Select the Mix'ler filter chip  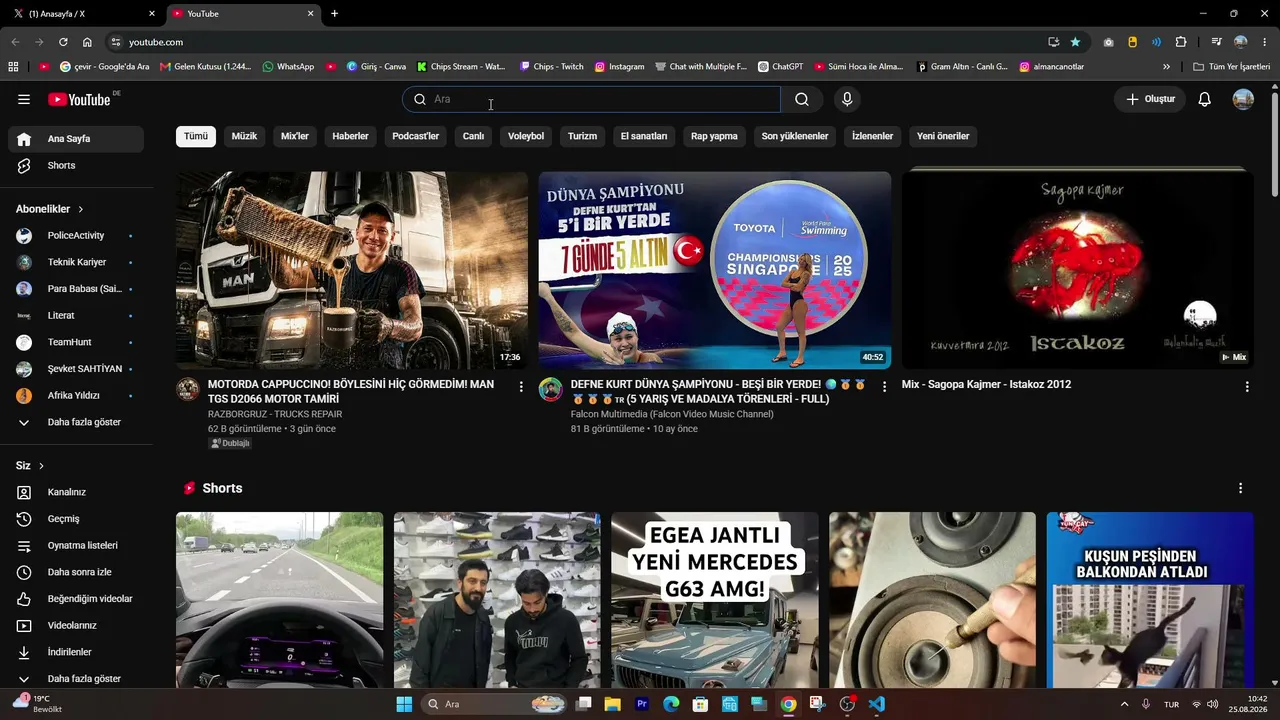[295, 136]
